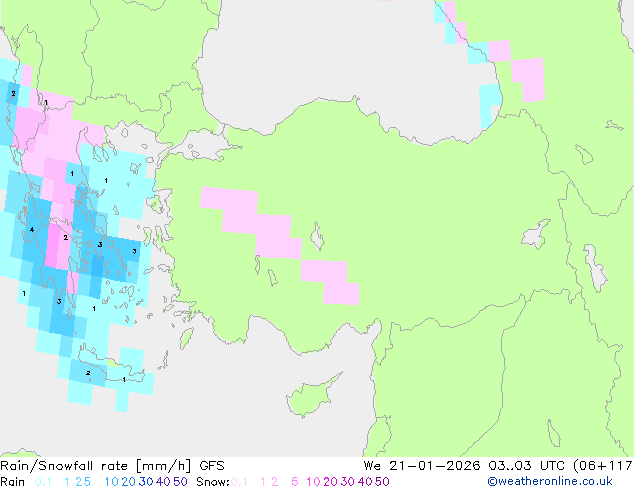Viewport: 634px width, 490px height.
Task: Click the Rain legend value 10
Action: click(111, 482)
